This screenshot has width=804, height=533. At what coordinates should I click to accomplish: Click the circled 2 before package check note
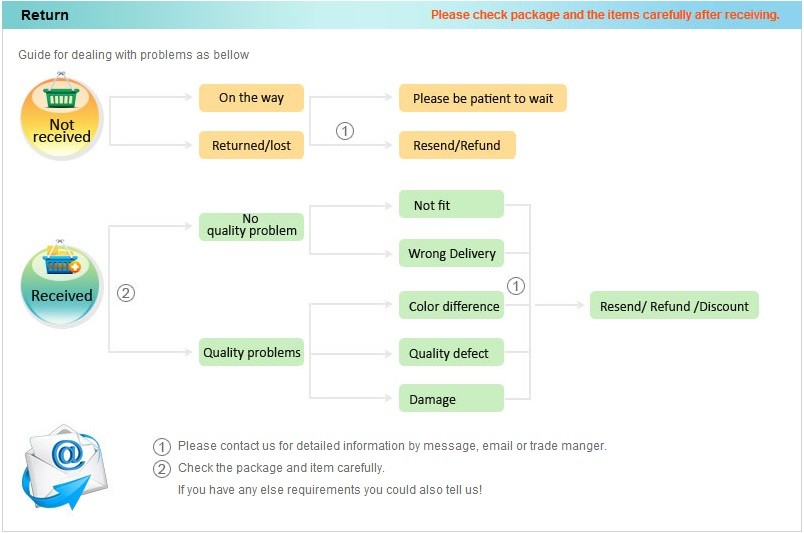point(162,468)
